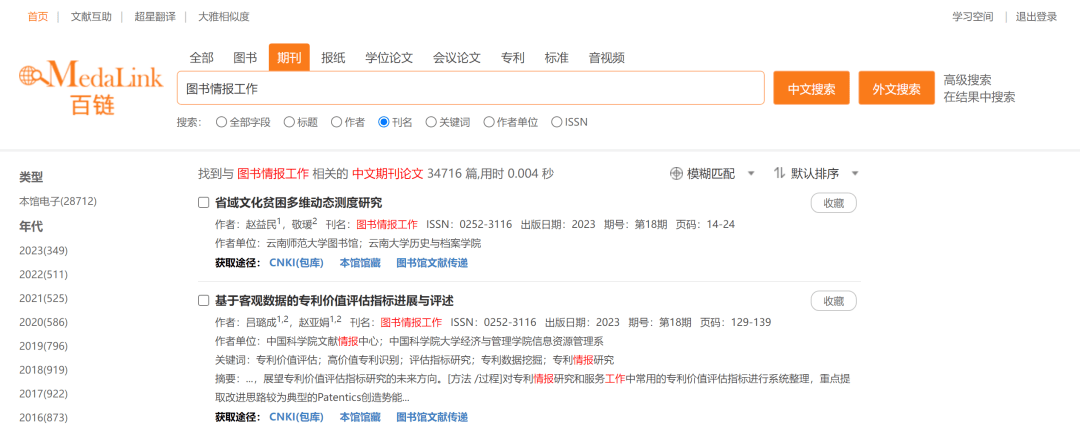This screenshot has height=429, width=1080.
Task: Check the box for 省域文化贫困多维动态测度研究
Action: [203, 202]
